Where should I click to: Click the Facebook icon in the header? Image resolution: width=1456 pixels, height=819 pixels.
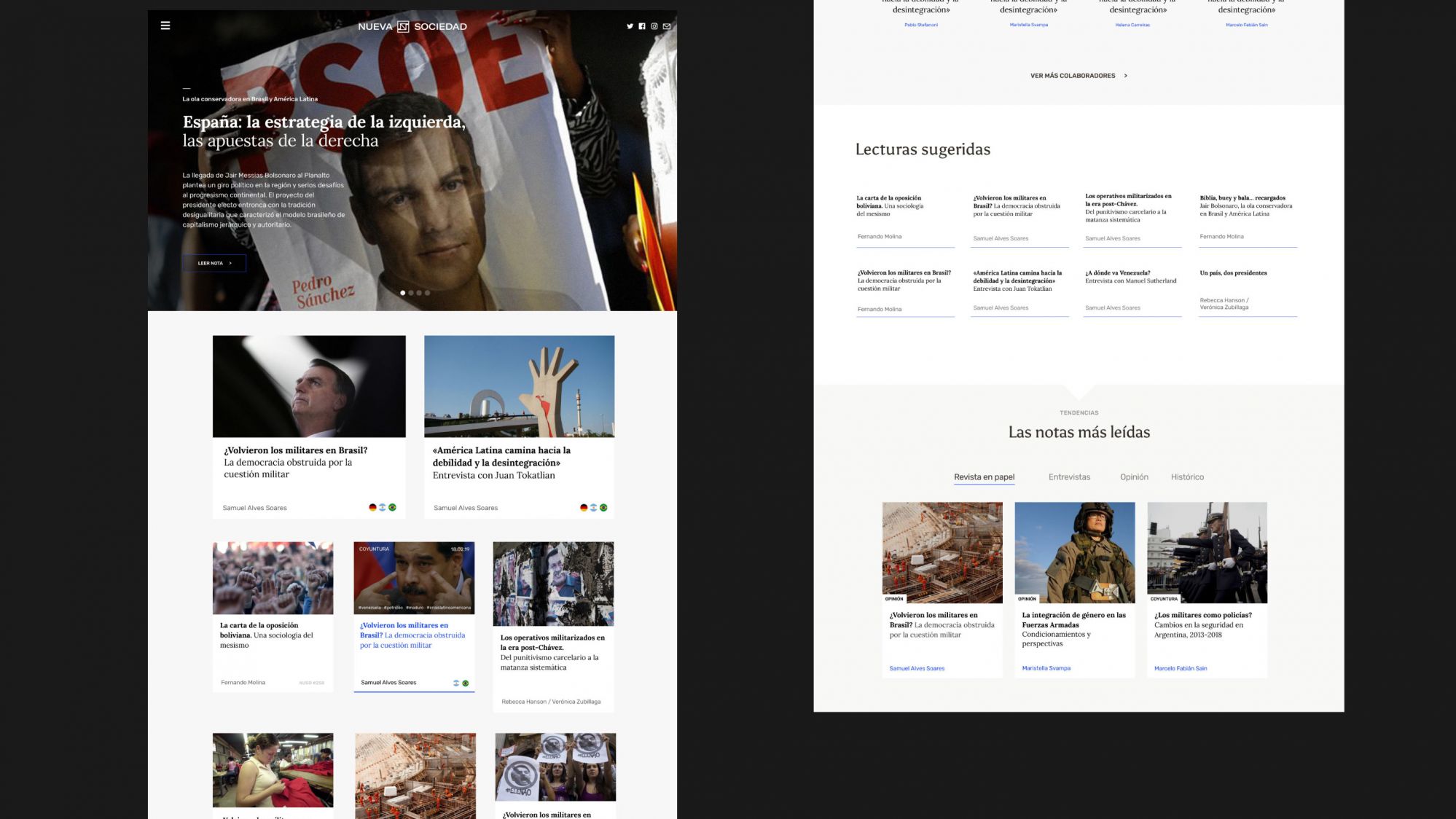(x=642, y=26)
